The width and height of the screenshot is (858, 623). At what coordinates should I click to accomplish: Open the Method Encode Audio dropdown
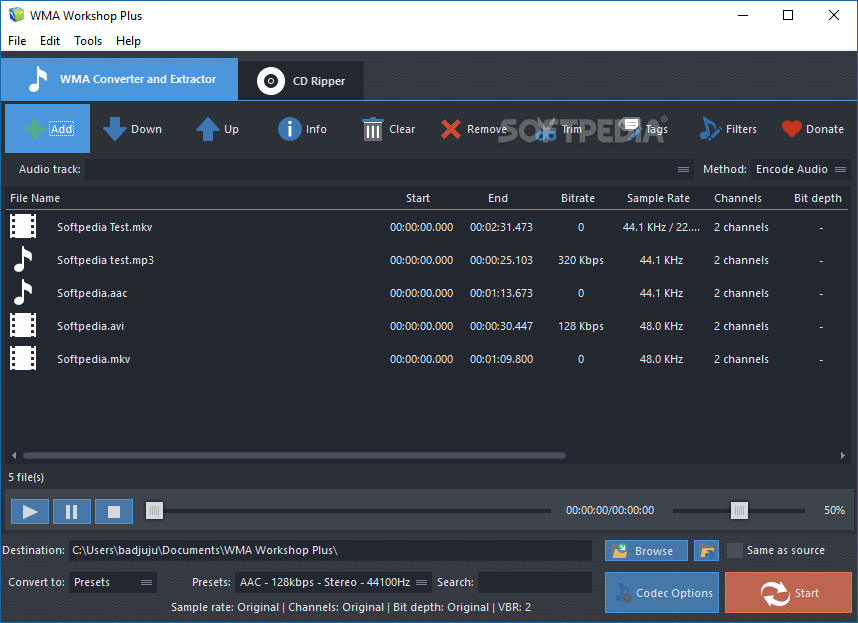coord(801,170)
